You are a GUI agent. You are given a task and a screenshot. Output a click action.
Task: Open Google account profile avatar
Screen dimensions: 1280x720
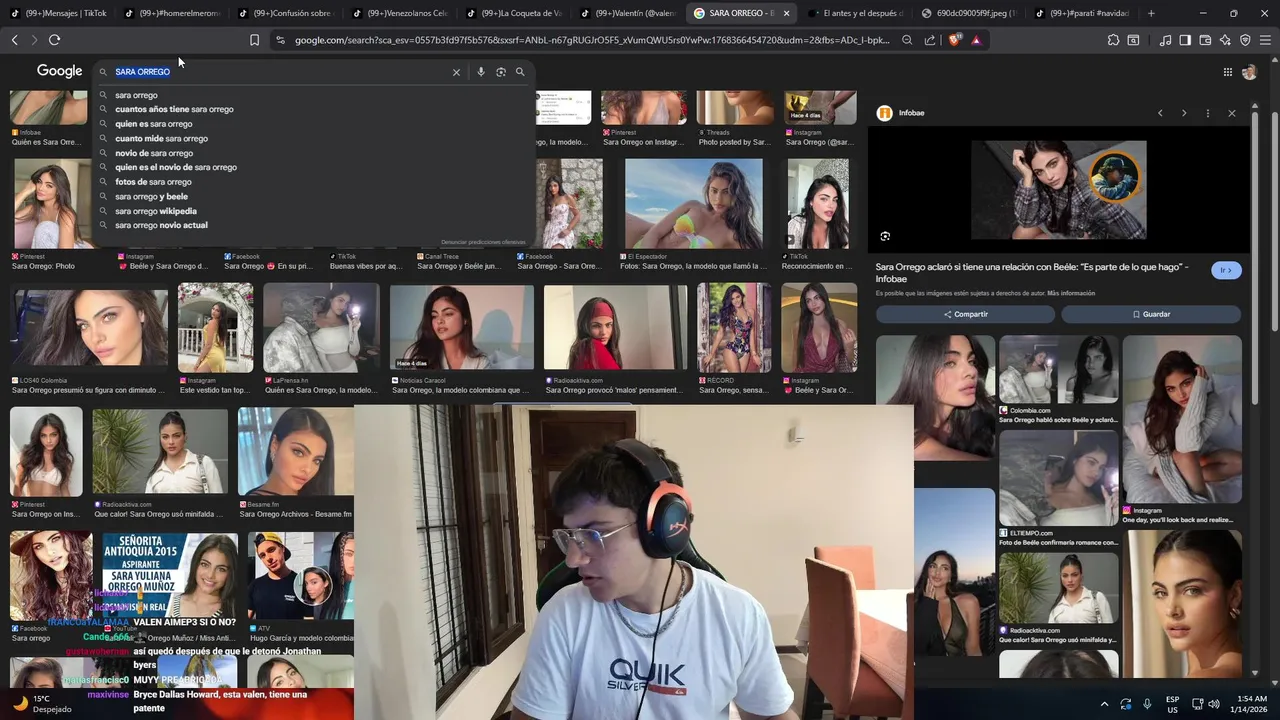1249,72
